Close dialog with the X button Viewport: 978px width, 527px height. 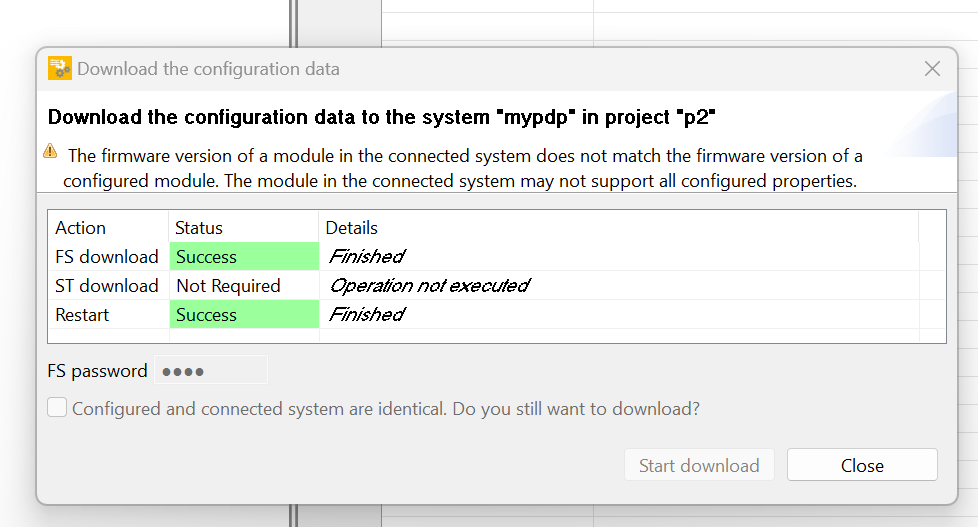point(932,69)
